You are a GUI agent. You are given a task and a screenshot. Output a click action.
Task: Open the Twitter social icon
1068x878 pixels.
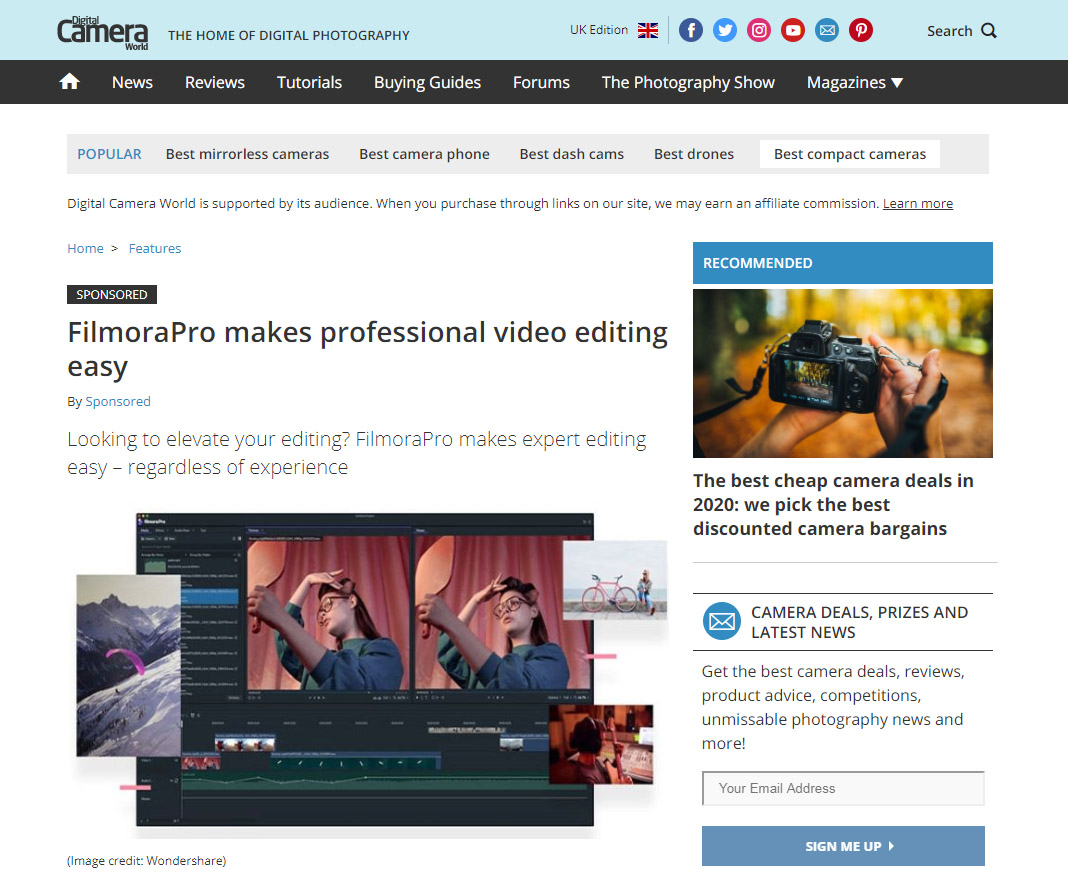coord(725,31)
